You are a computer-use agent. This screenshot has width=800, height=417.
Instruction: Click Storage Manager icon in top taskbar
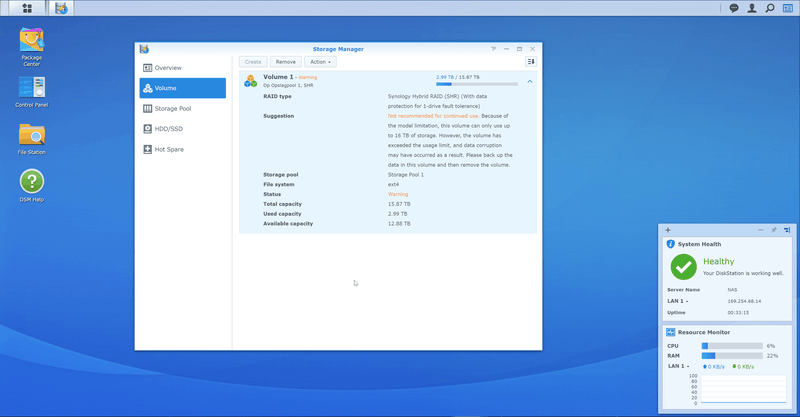61,8
